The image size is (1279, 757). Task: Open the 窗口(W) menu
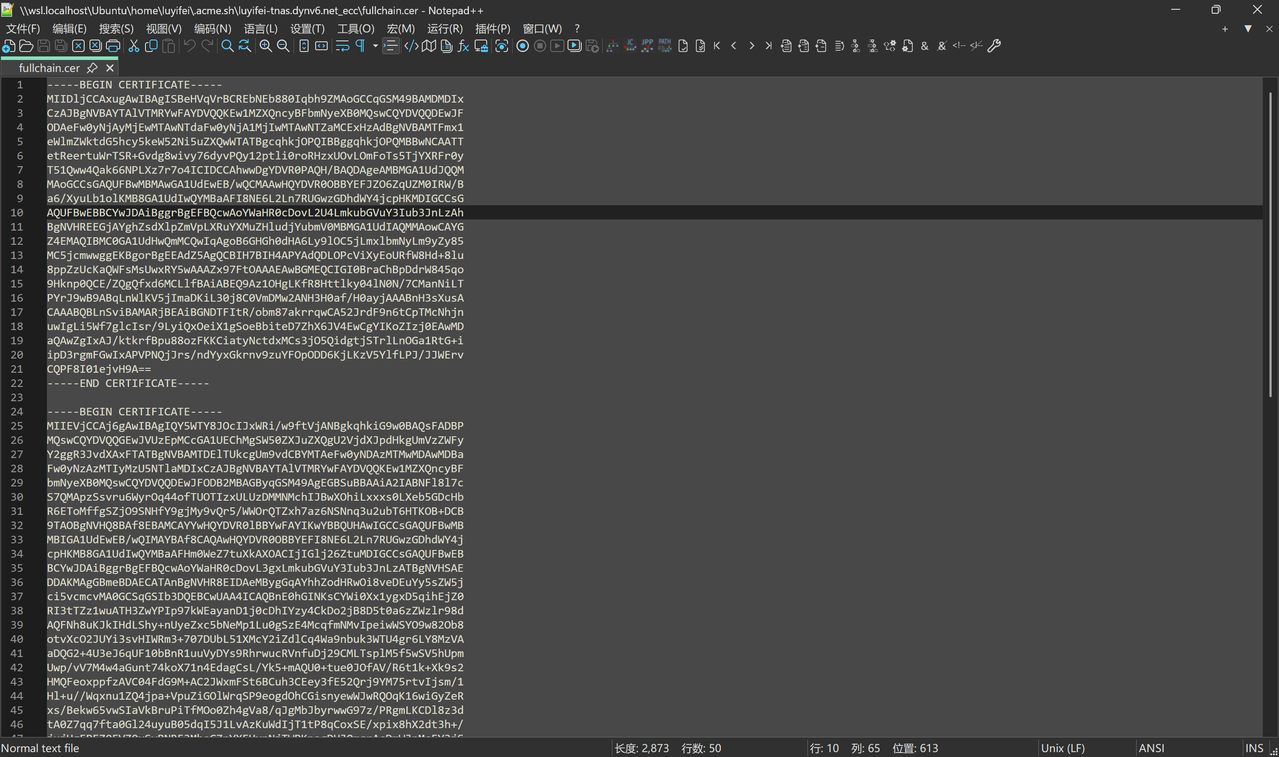542,29
